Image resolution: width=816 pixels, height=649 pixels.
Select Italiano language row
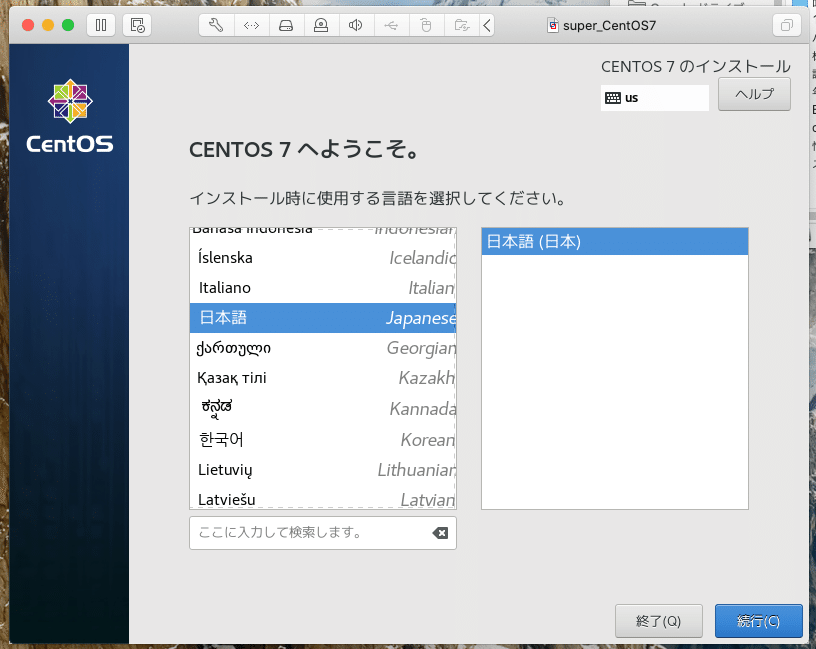click(x=323, y=288)
